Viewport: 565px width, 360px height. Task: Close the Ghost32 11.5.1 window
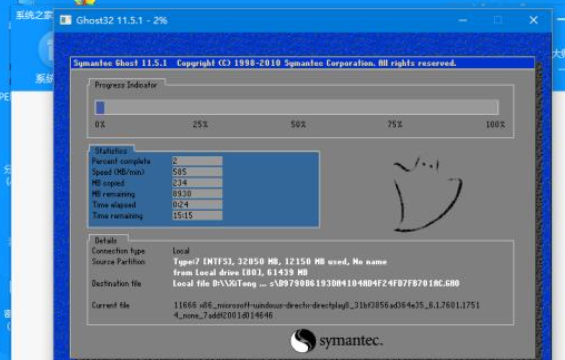pyautogui.click(x=534, y=20)
